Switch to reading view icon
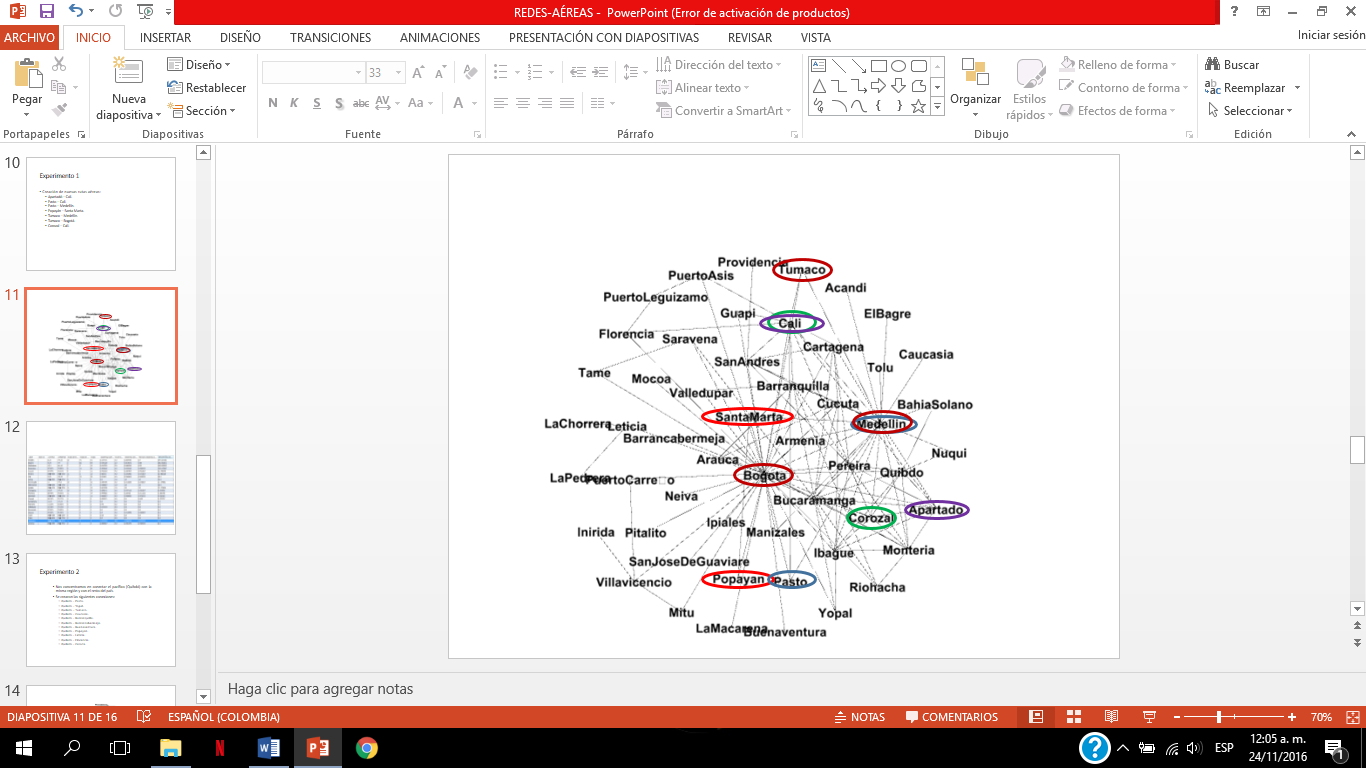Viewport: 1366px width, 768px height. [x=1111, y=717]
